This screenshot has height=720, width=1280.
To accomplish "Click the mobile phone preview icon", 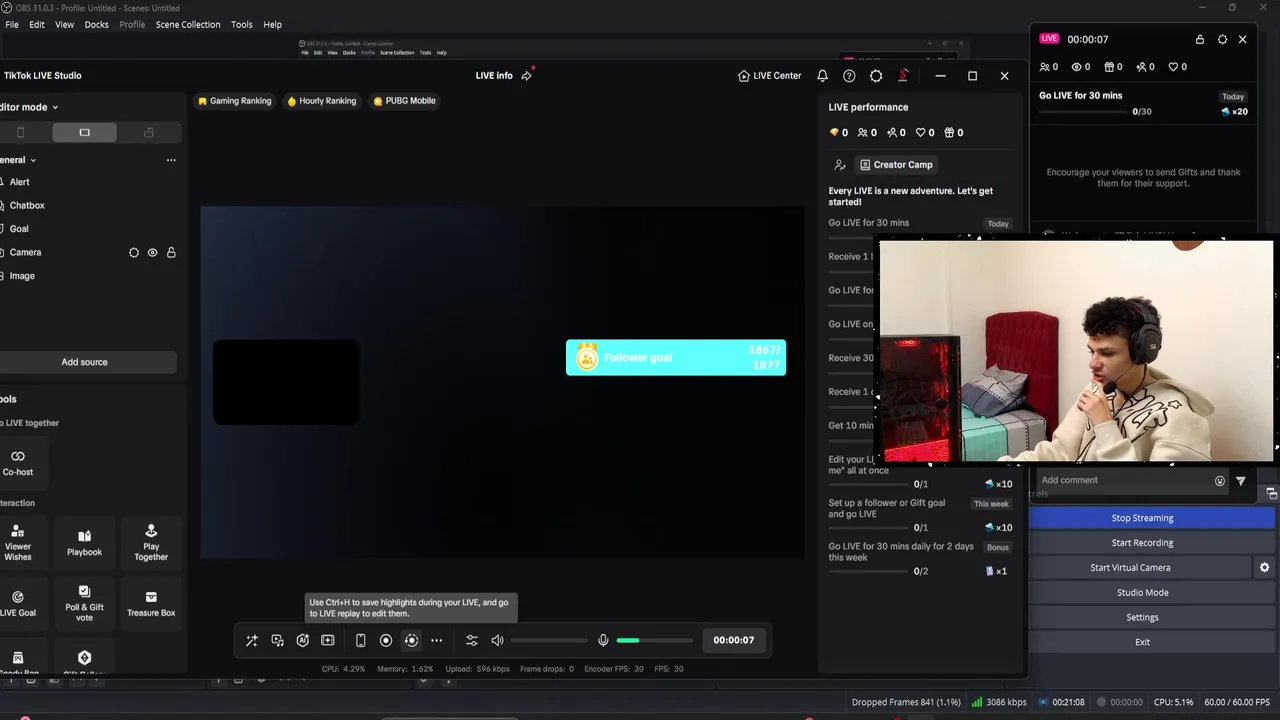I will [x=361, y=640].
